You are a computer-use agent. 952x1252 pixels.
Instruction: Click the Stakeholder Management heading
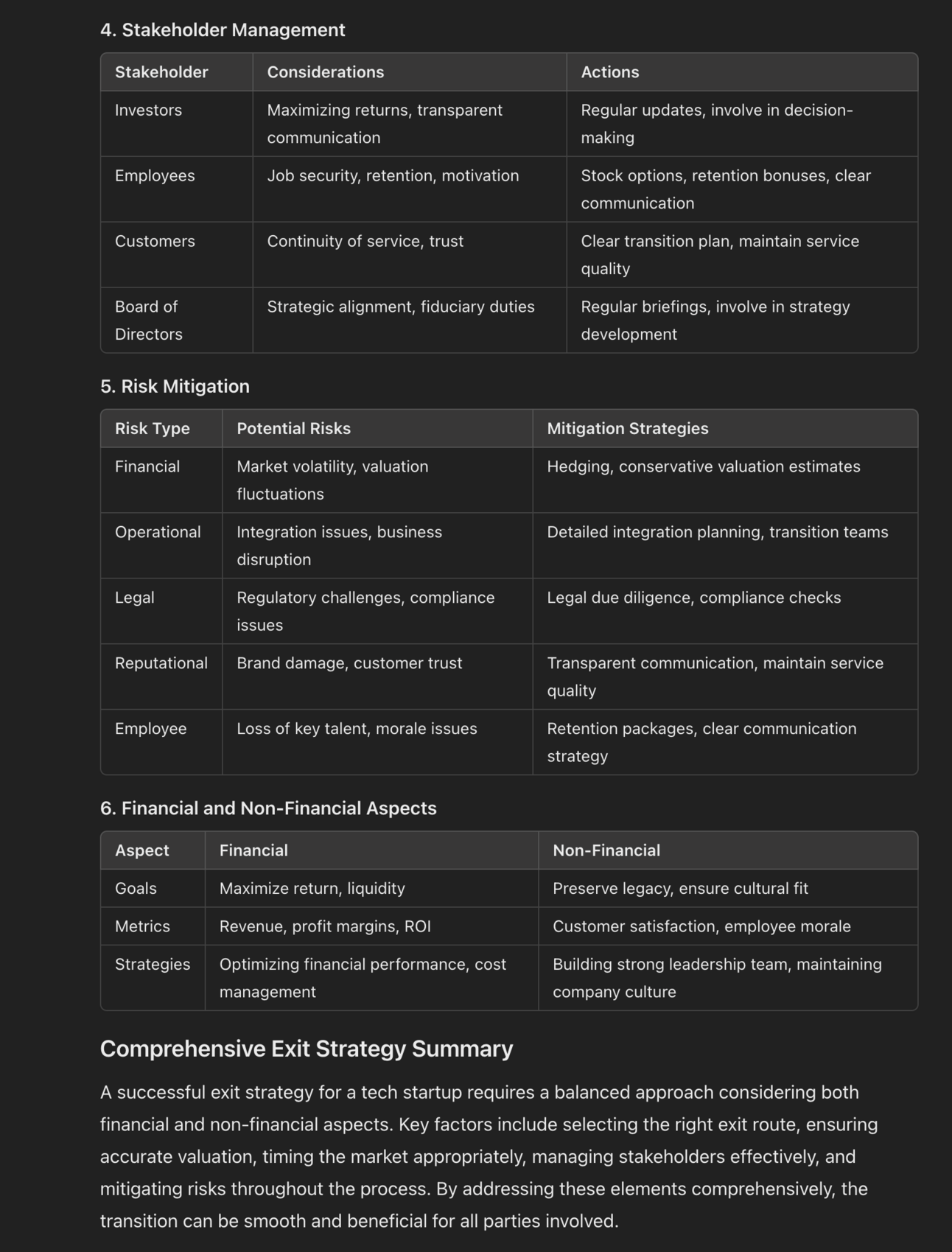[223, 29]
